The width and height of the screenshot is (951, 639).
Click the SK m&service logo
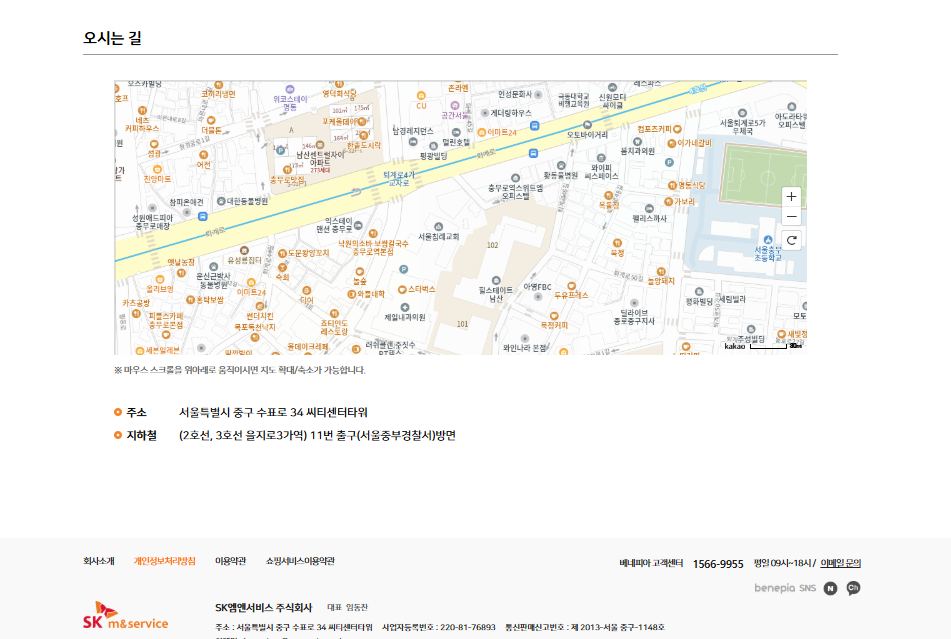126,615
